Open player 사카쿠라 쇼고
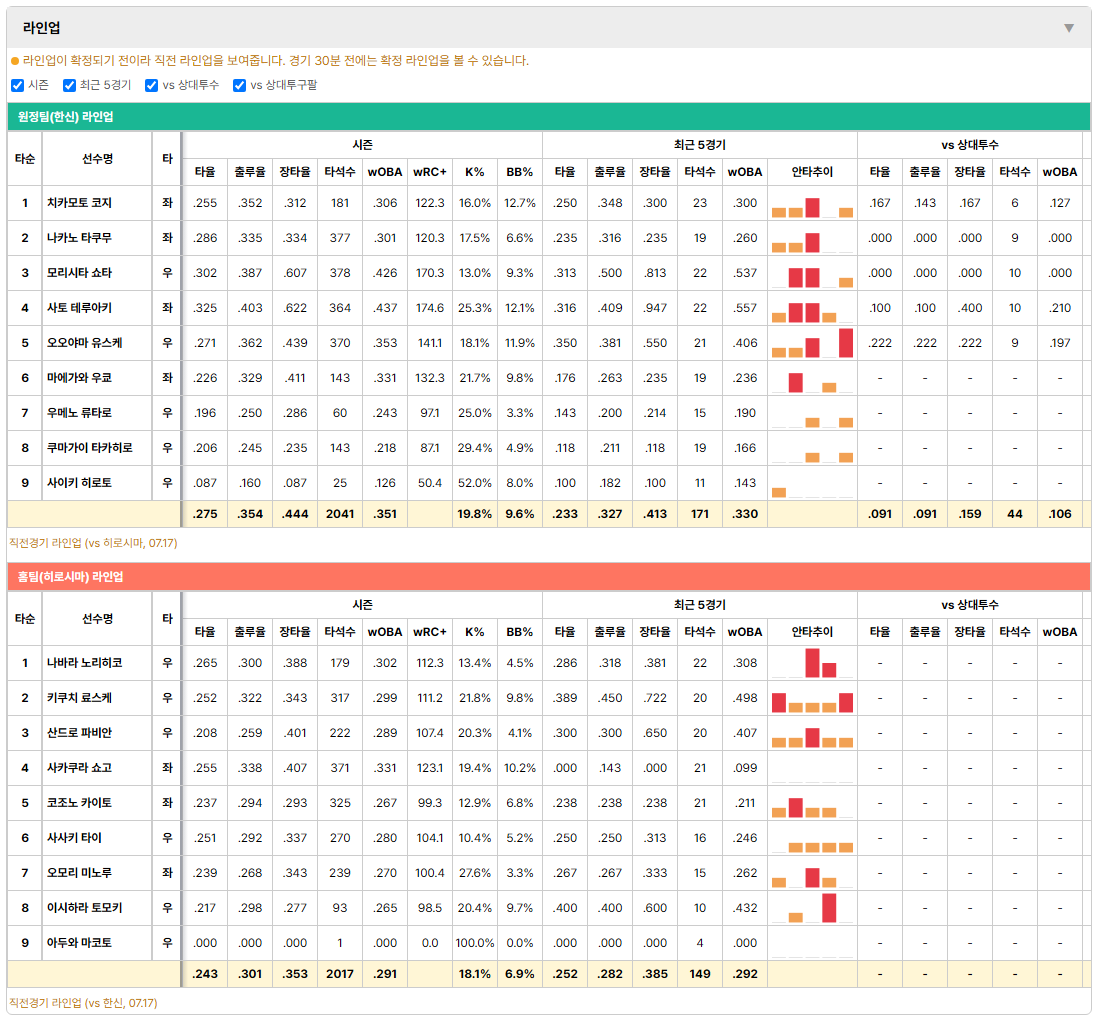Image resolution: width=1098 pixels, height=1021 pixels. point(79,768)
